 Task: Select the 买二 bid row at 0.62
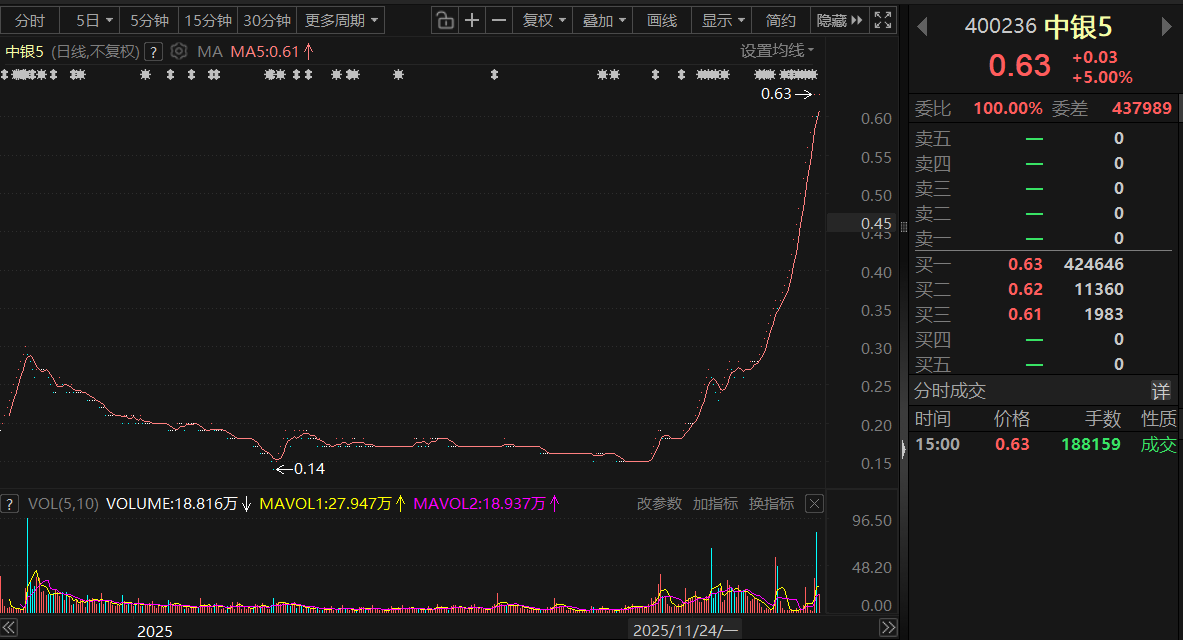click(x=1043, y=289)
